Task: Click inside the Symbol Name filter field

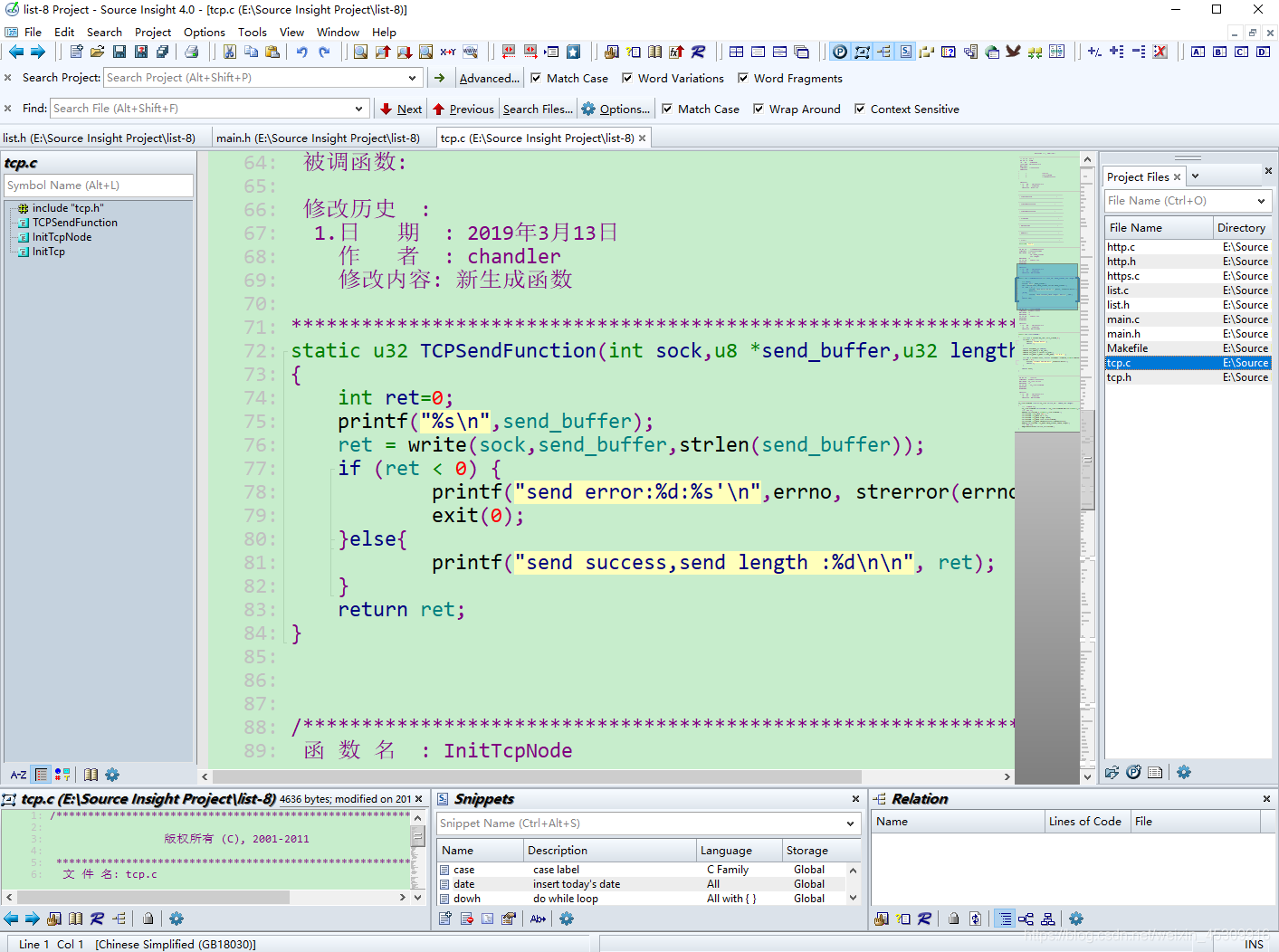Action: (x=99, y=186)
